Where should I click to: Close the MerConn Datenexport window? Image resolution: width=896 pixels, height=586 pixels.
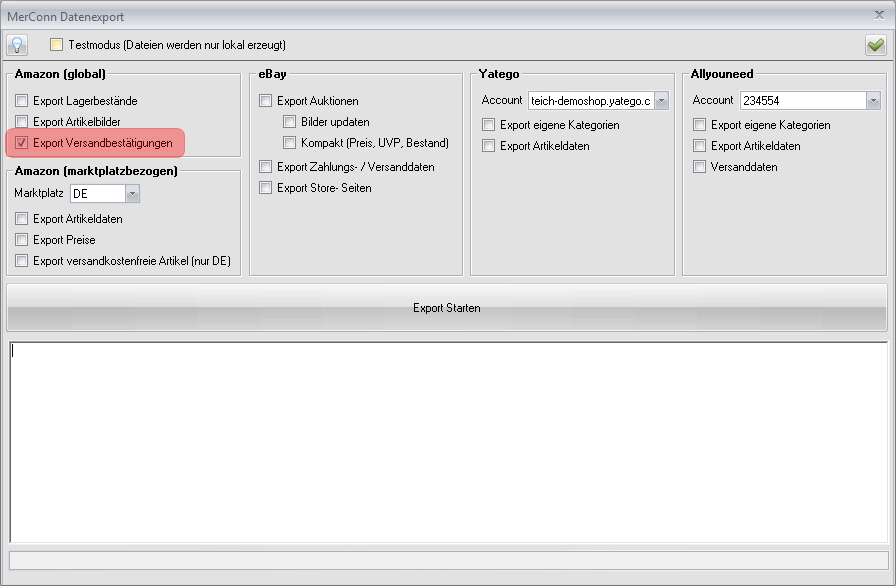pyautogui.click(x=879, y=15)
